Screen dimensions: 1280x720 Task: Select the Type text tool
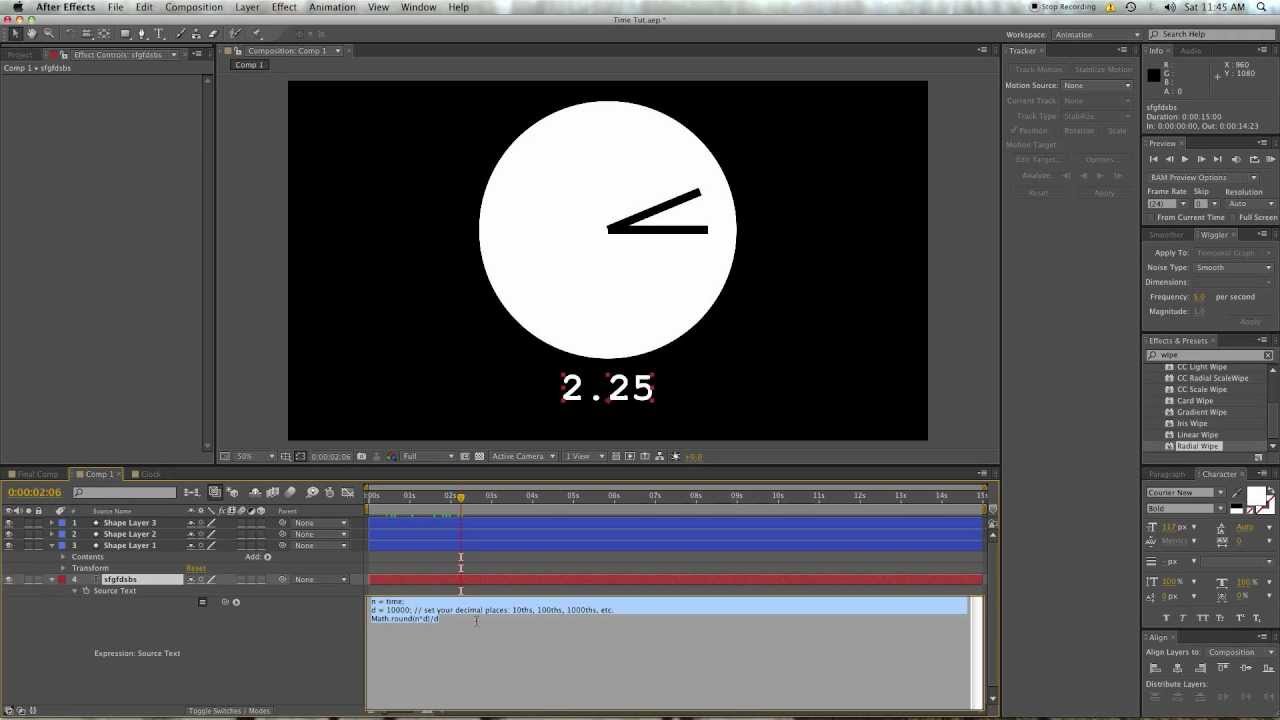pos(158,34)
